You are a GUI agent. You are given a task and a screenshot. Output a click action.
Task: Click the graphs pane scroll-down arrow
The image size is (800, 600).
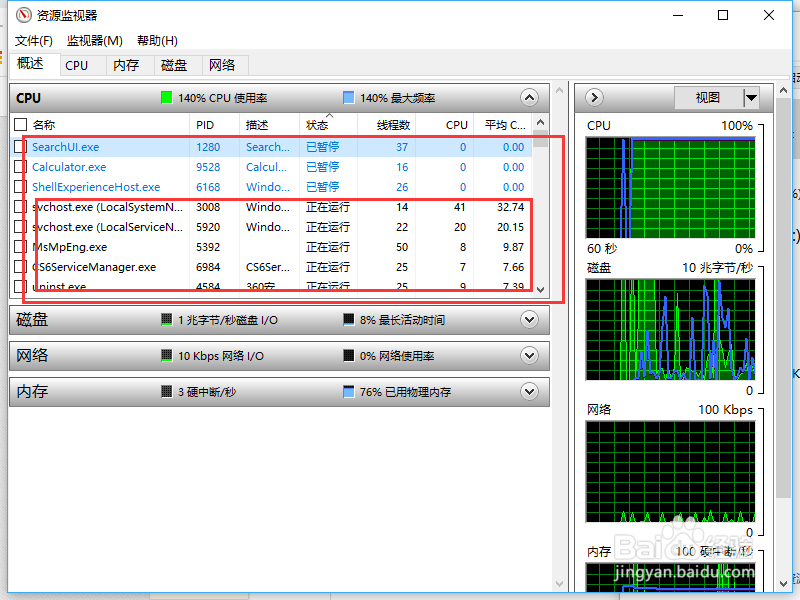click(784, 584)
